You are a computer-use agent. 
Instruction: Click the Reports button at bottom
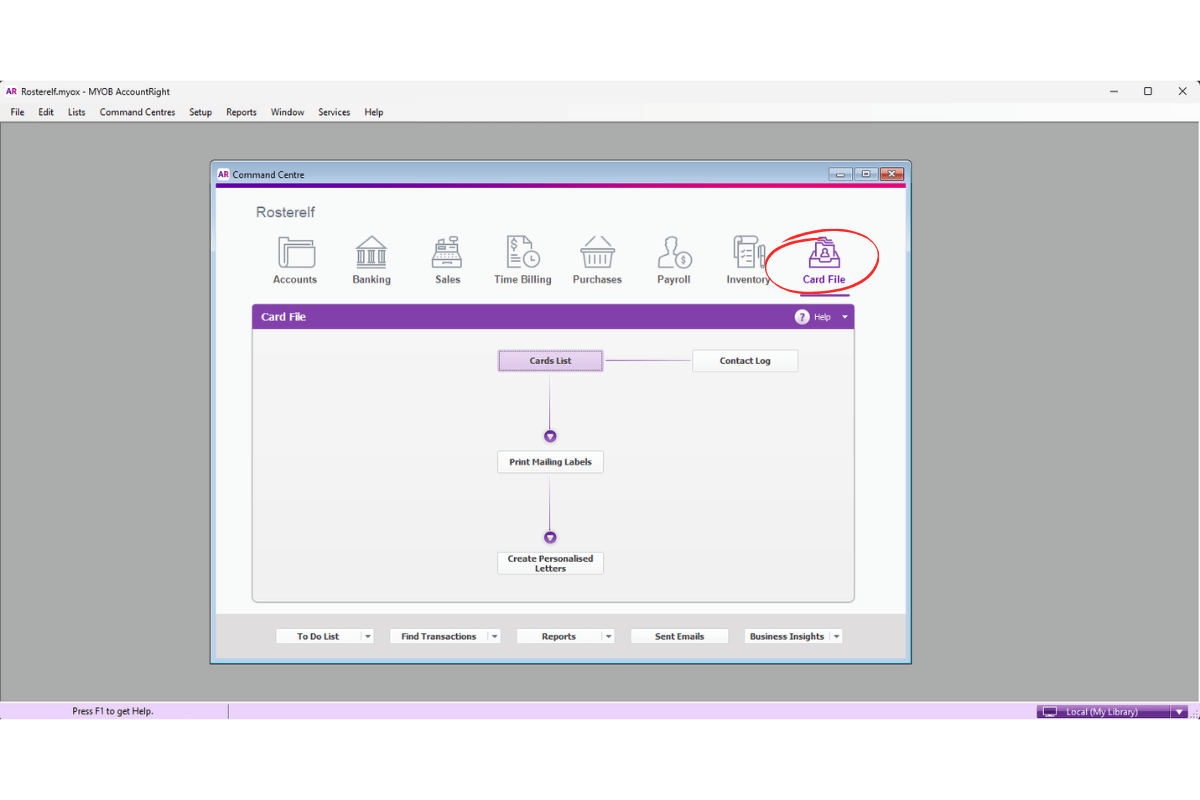[559, 636]
